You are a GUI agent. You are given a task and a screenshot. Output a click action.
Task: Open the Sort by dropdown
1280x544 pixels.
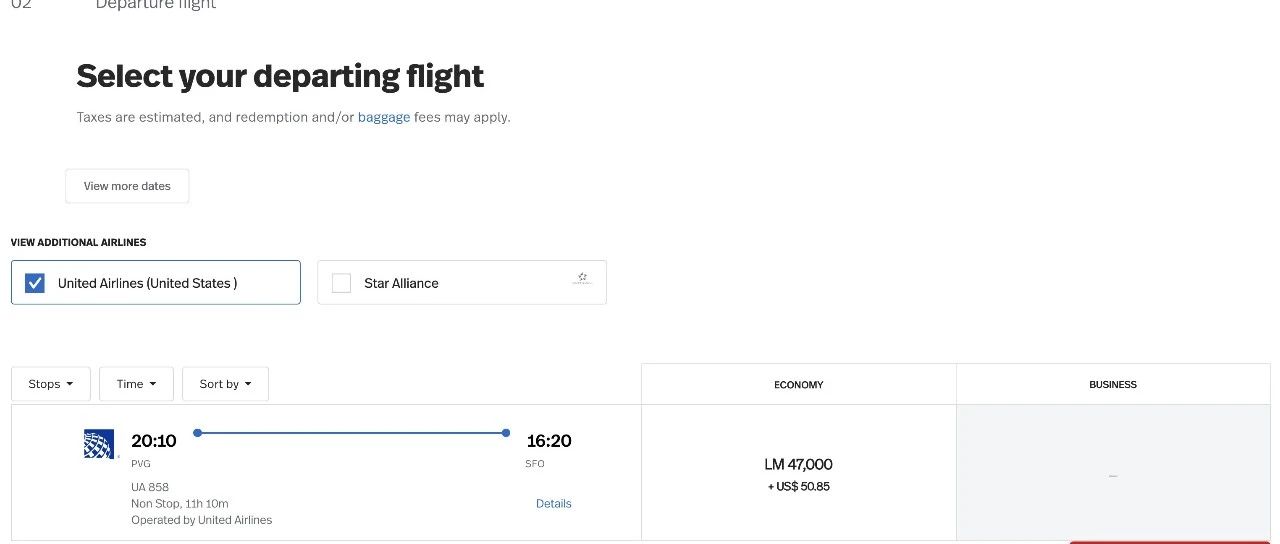tap(225, 384)
